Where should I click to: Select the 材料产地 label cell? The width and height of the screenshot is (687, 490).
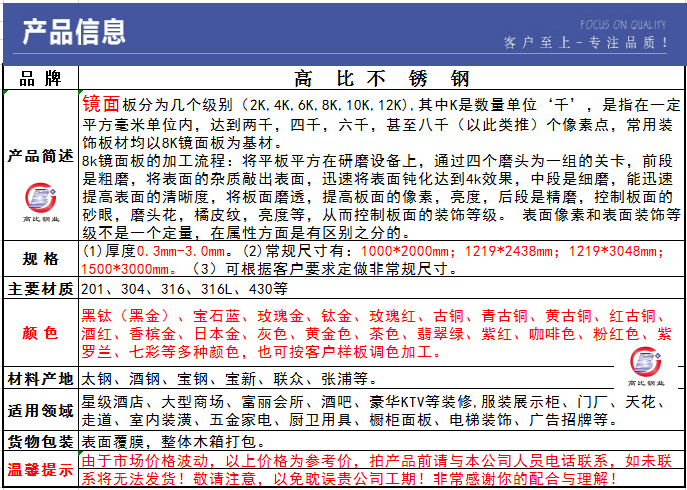pos(40,379)
